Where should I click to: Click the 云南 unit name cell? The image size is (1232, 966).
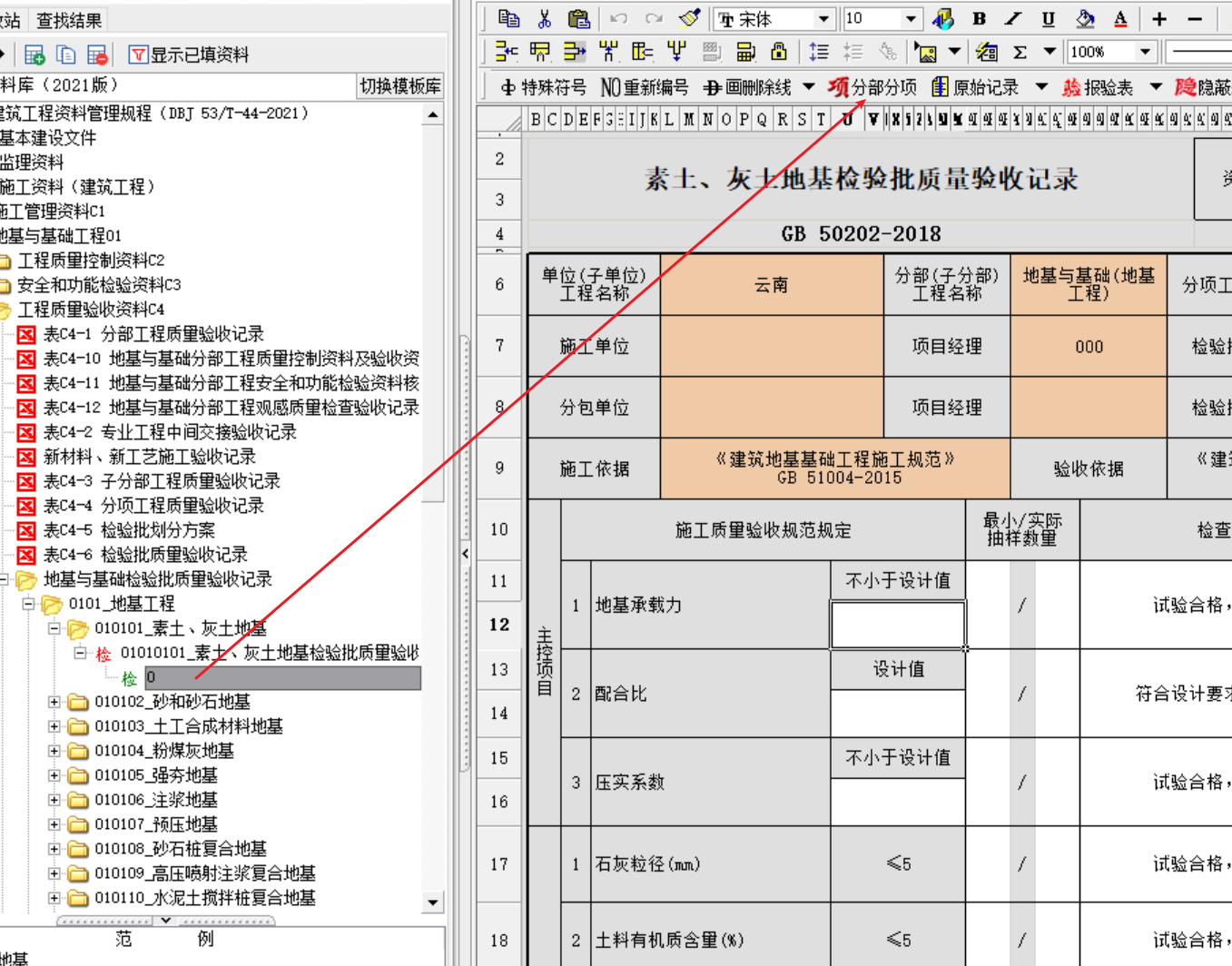(772, 285)
